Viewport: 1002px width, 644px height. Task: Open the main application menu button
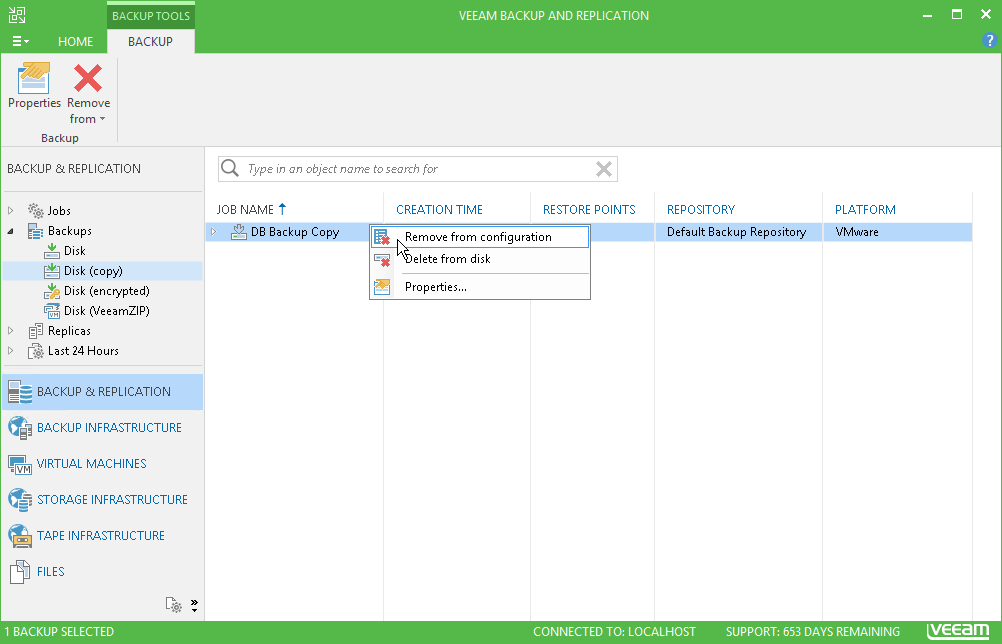pyautogui.click(x=20, y=42)
